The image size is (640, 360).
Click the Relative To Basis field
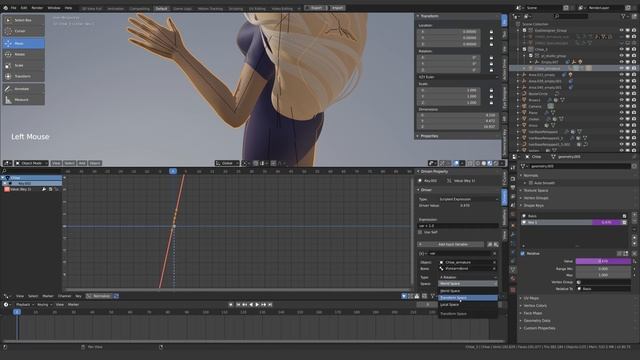603,289
